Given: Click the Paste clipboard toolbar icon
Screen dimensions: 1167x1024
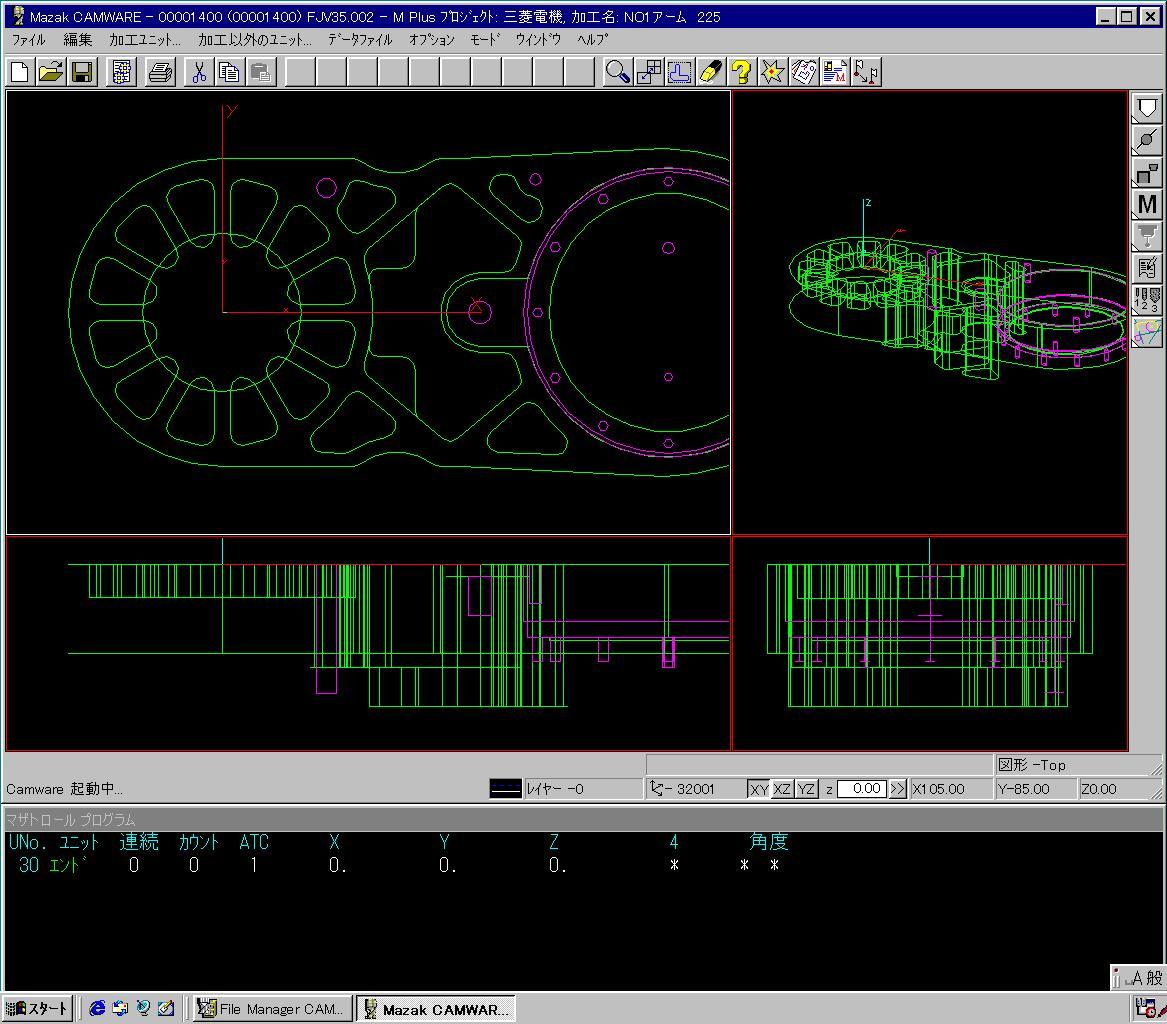Looking at the screenshot, I should point(260,72).
